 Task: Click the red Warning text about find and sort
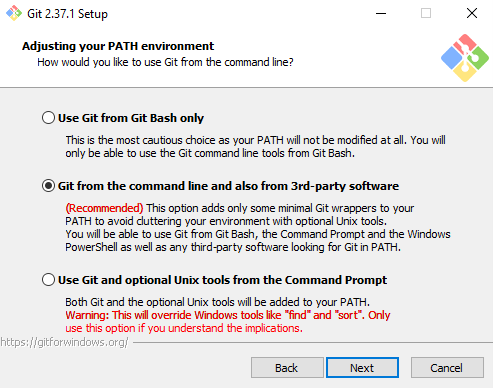click(x=228, y=321)
